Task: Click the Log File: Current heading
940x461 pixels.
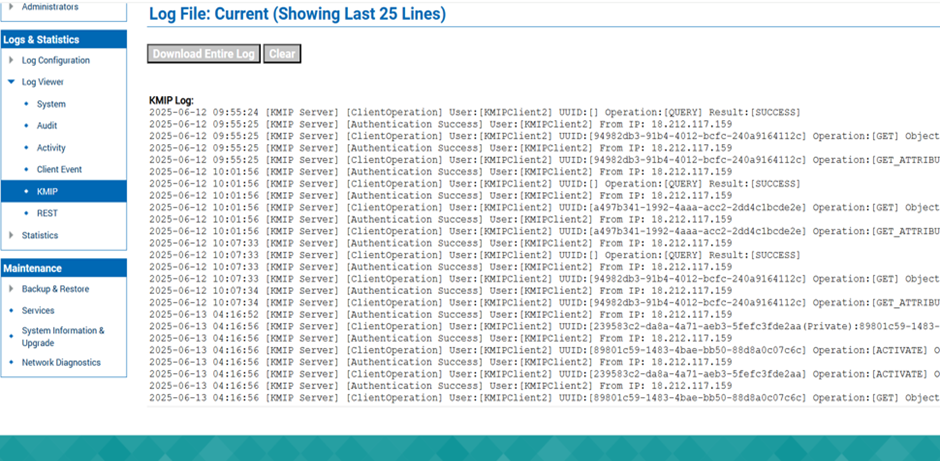Action: (x=297, y=14)
